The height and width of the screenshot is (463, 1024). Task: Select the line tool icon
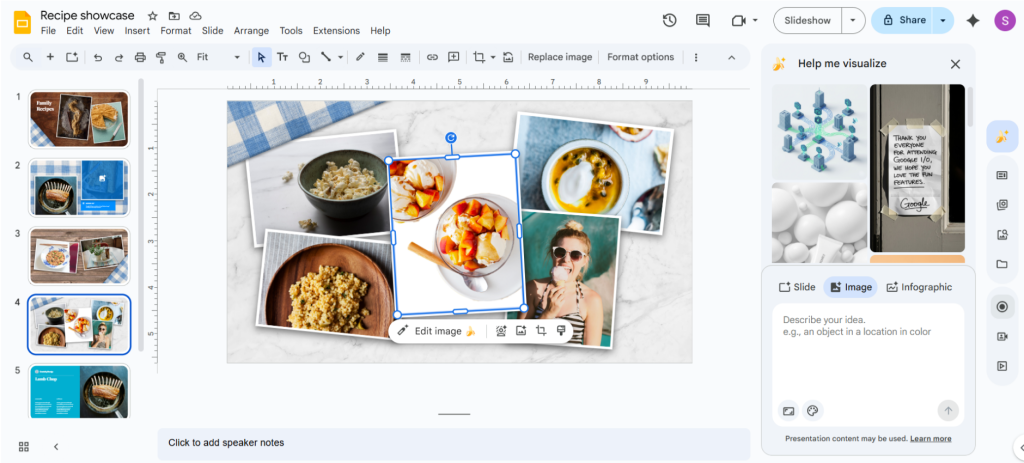[325, 57]
